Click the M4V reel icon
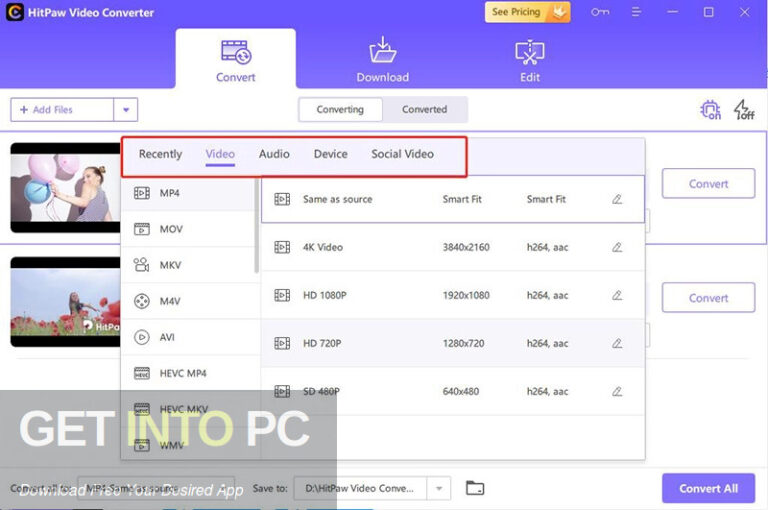 coord(142,301)
